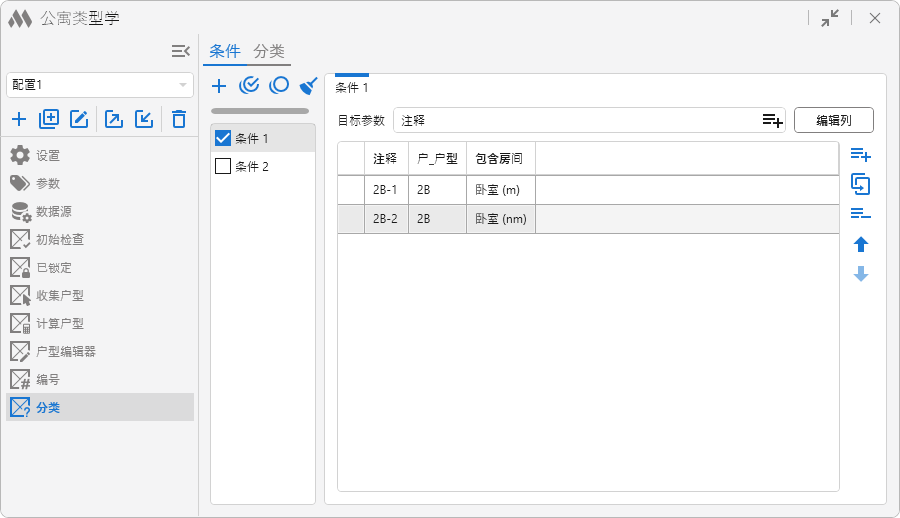The image size is (900, 518).
Task: Move selected row up with arrow
Action: pos(860,244)
